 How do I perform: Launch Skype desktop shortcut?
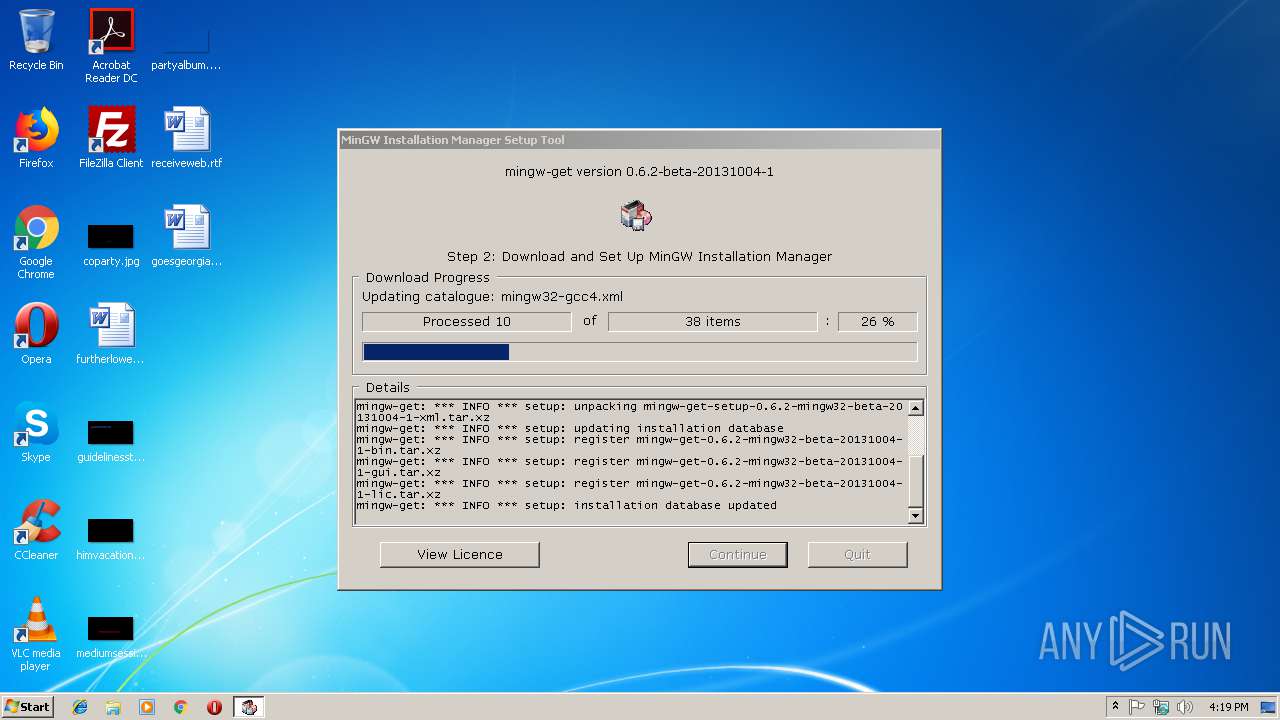point(36,432)
